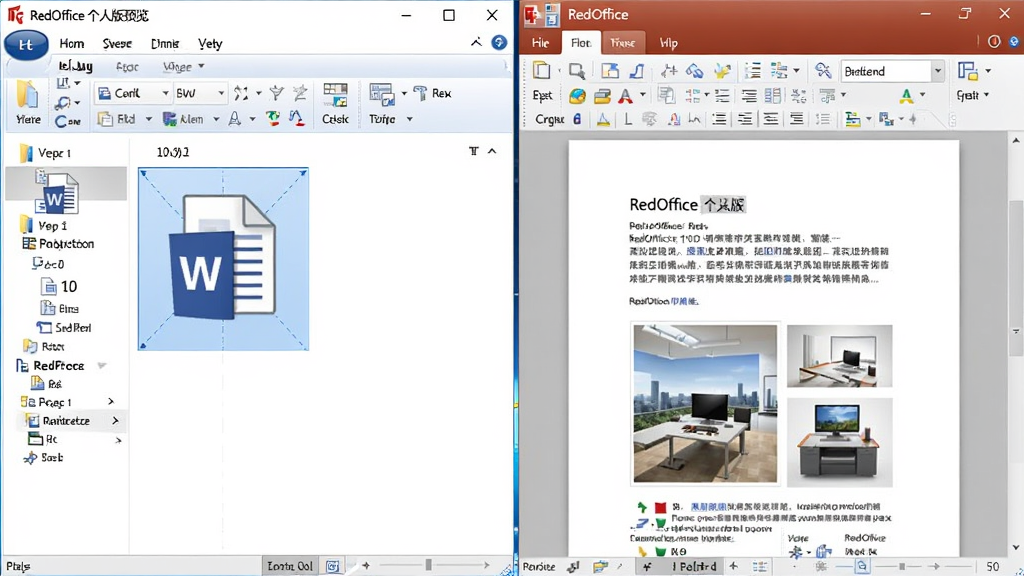
Task: Open the Vety menu
Action: [x=210, y=44]
